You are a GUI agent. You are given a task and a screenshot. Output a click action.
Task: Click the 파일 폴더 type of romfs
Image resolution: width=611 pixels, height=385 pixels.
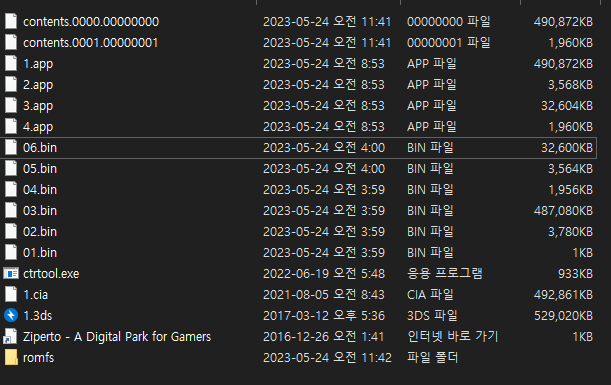coord(433,357)
